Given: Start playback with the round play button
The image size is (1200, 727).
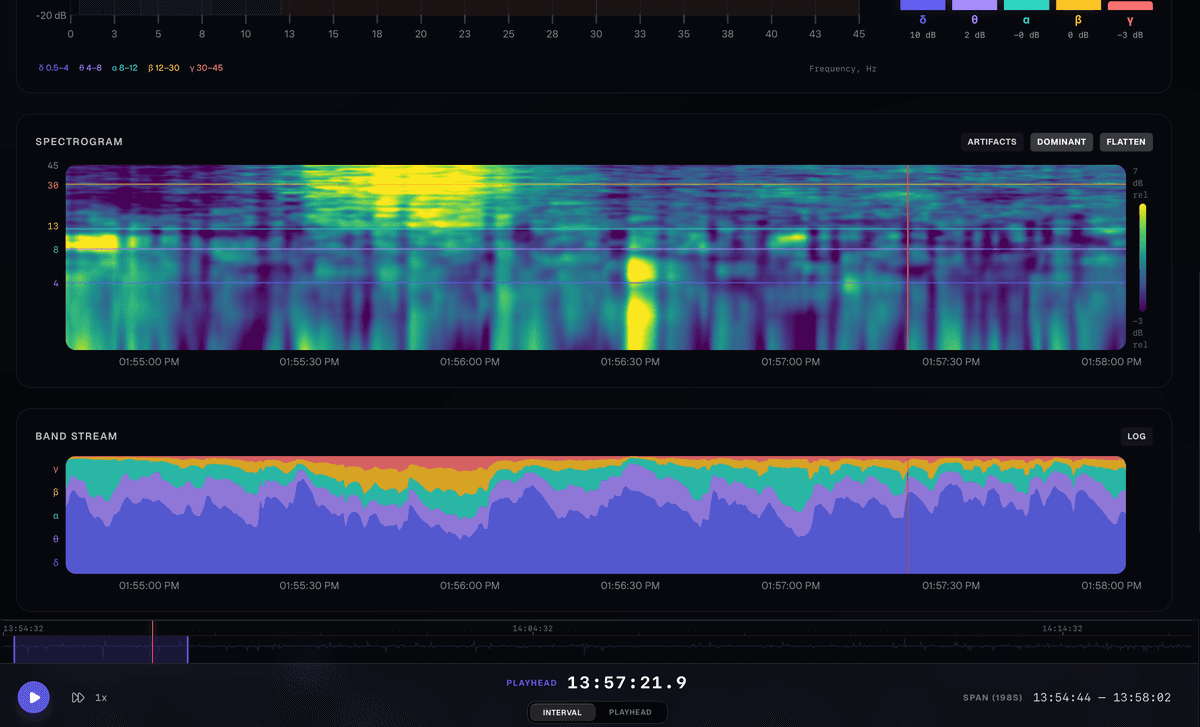Looking at the screenshot, I should pos(33,697).
